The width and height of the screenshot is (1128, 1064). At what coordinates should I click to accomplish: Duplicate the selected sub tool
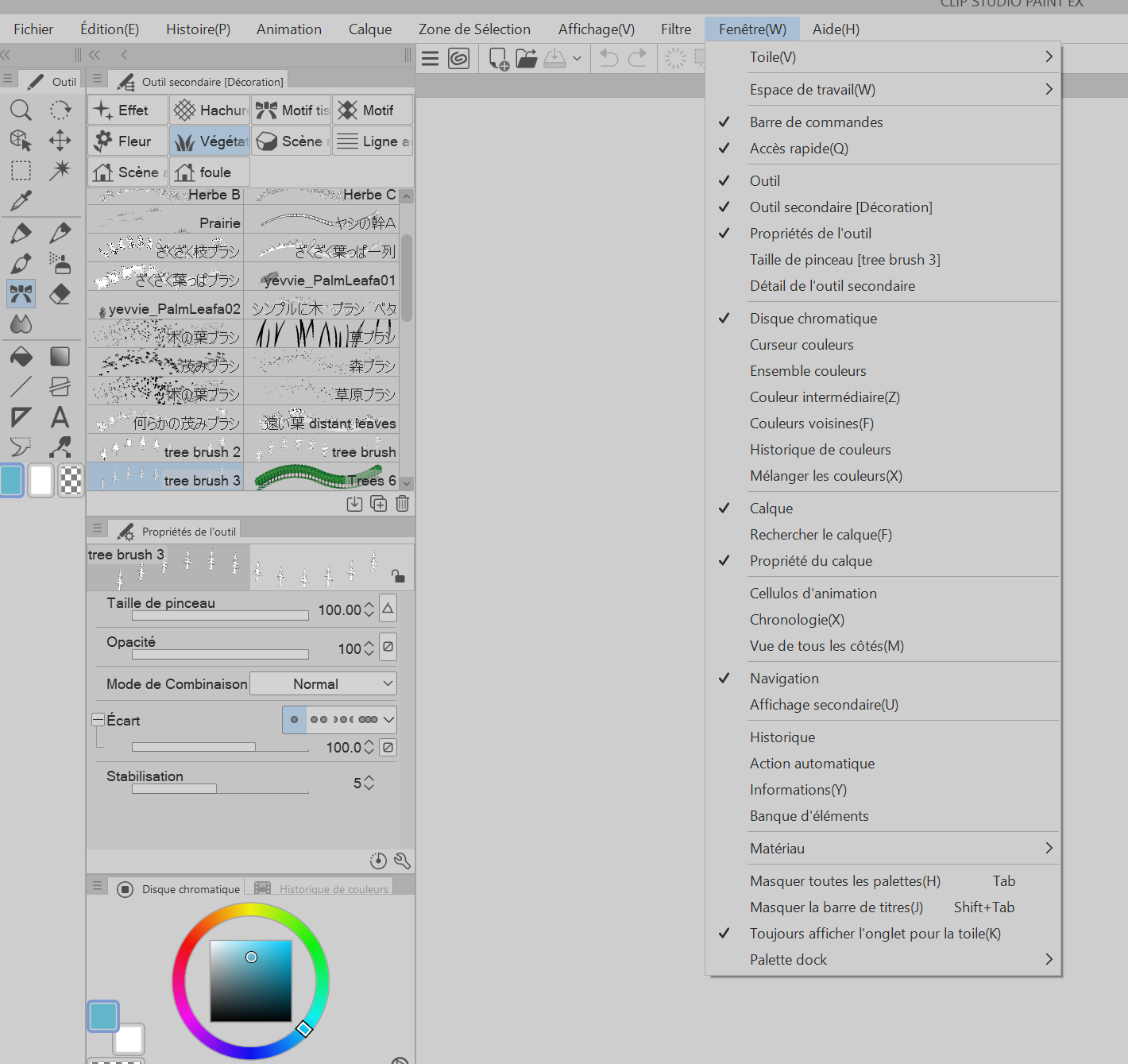[379, 504]
